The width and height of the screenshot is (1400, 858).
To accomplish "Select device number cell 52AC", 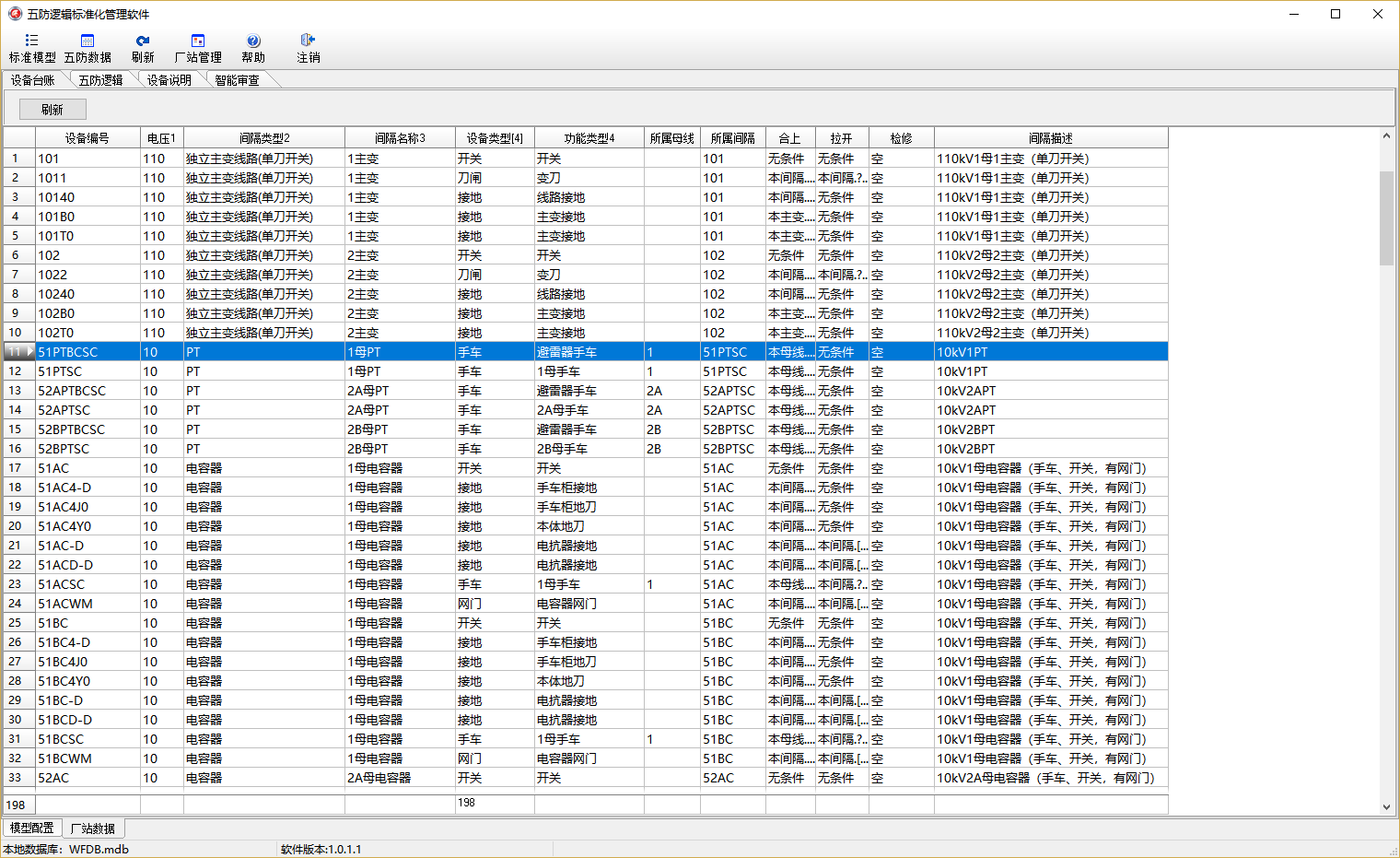I will [87, 778].
